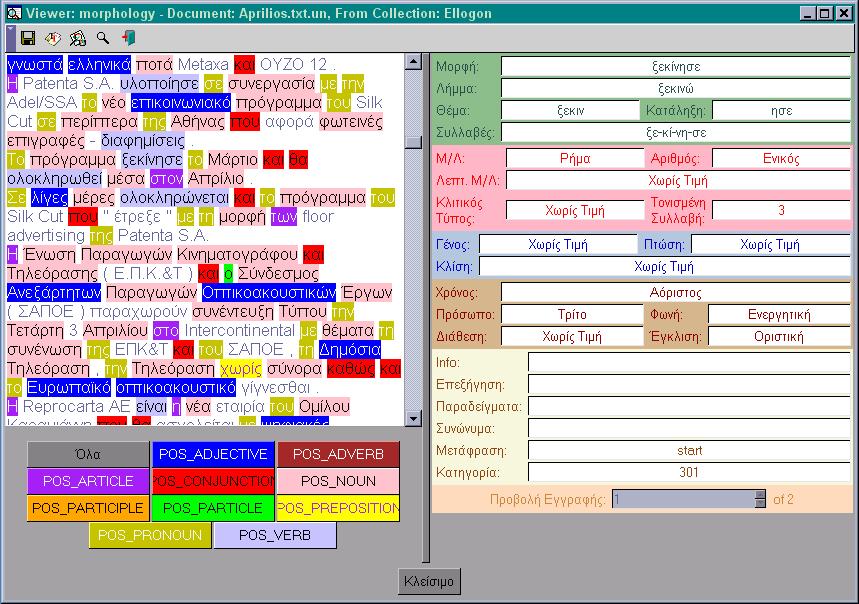Click the Κατάληξη field showing ησε
859x604 pixels.
tap(781, 111)
